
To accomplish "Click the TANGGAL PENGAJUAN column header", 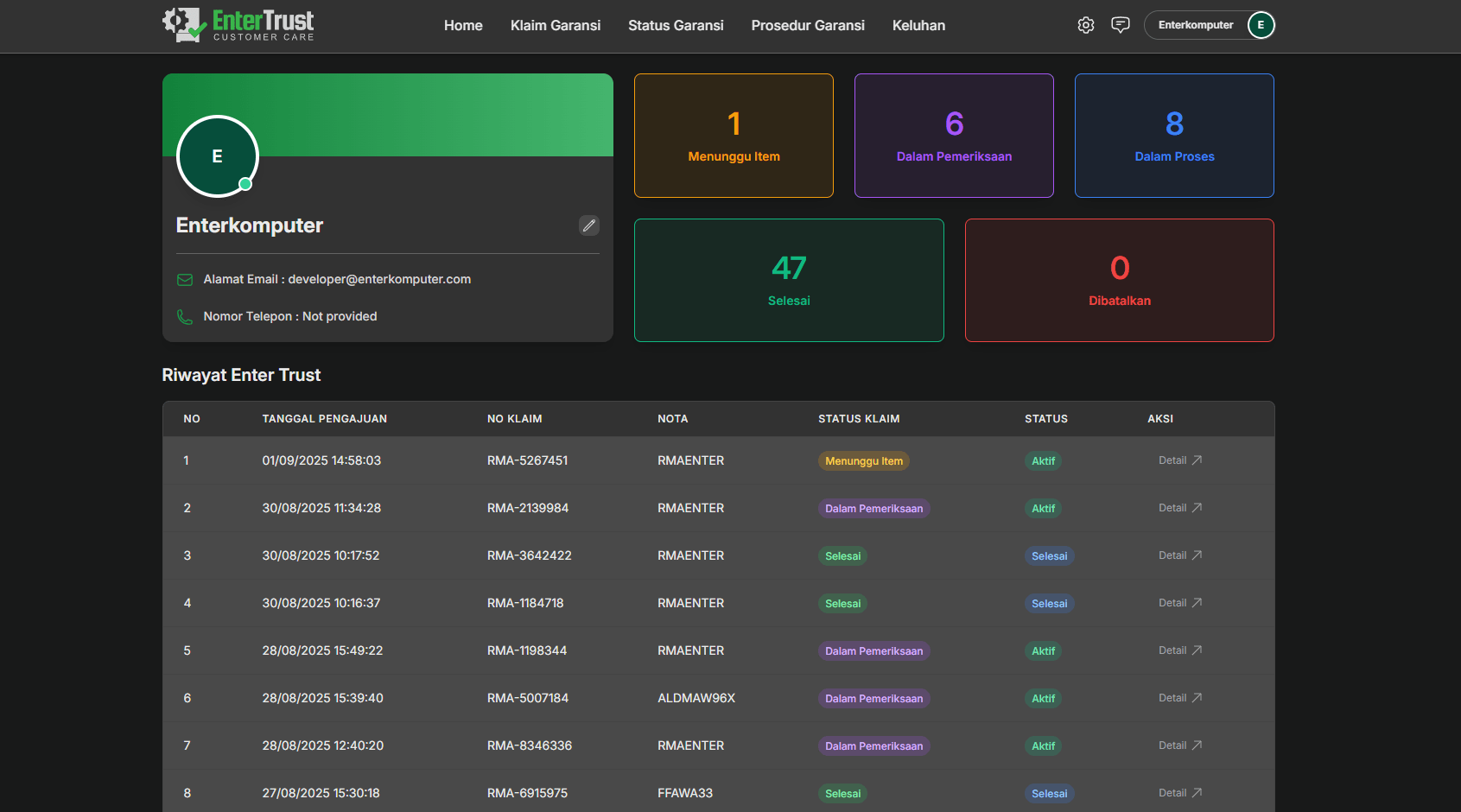I will click(x=325, y=419).
